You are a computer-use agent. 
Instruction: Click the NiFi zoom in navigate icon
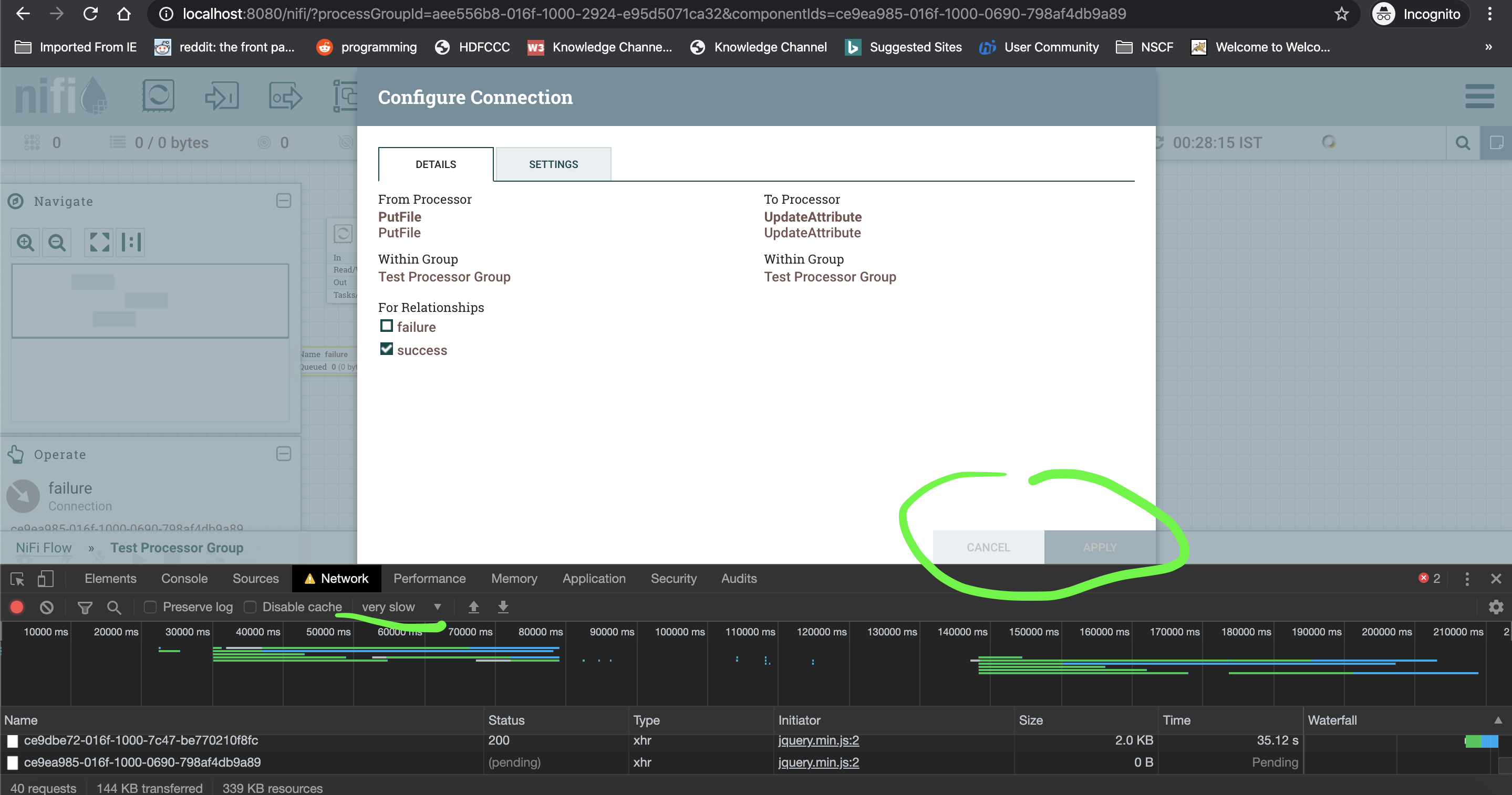25,242
